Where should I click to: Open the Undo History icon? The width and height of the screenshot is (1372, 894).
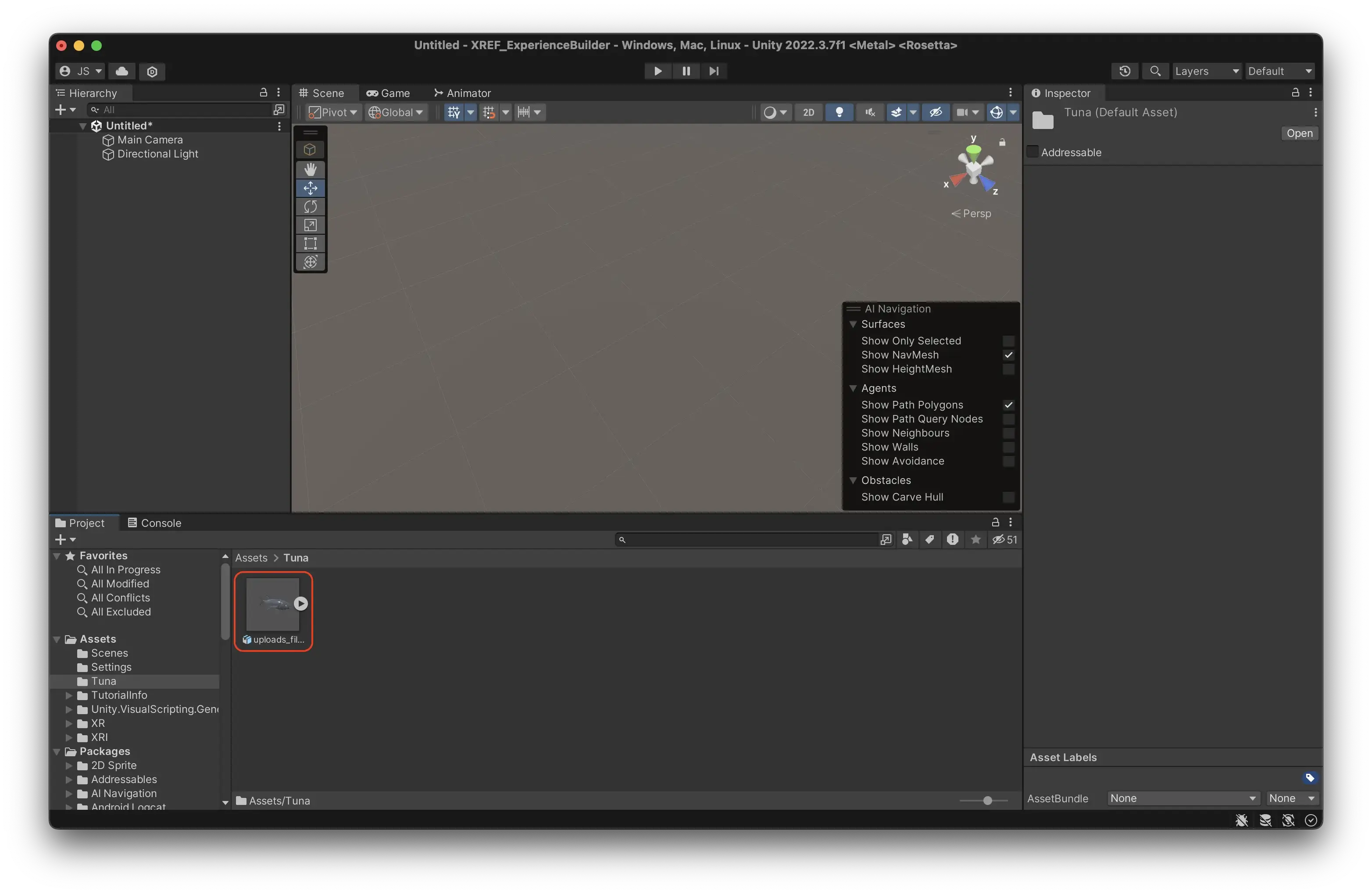pos(1124,72)
